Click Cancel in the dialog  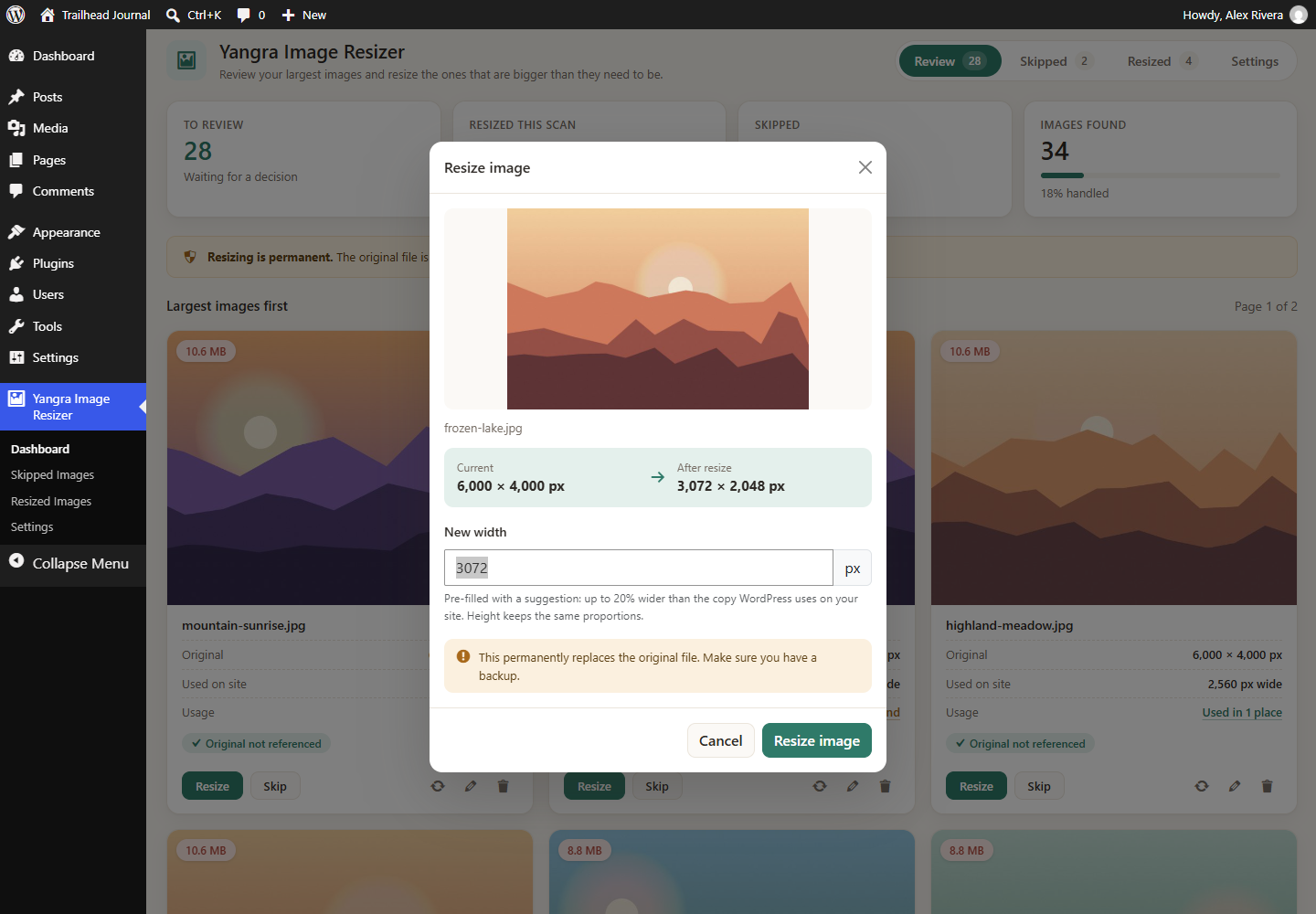point(720,740)
